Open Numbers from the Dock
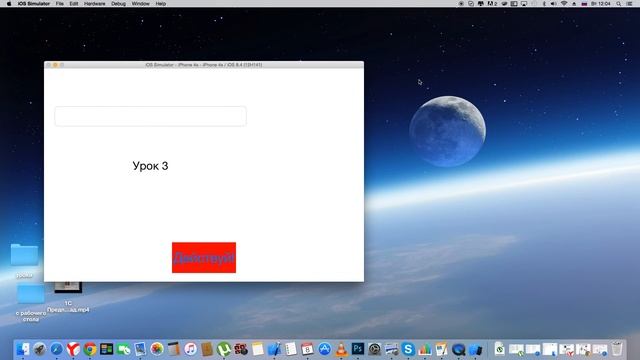This screenshot has height=360, width=640. coord(425,349)
